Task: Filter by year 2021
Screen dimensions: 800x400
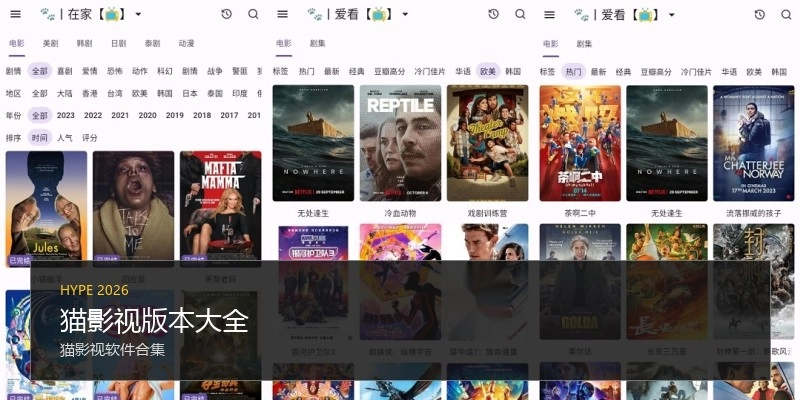Action: pos(120,115)
